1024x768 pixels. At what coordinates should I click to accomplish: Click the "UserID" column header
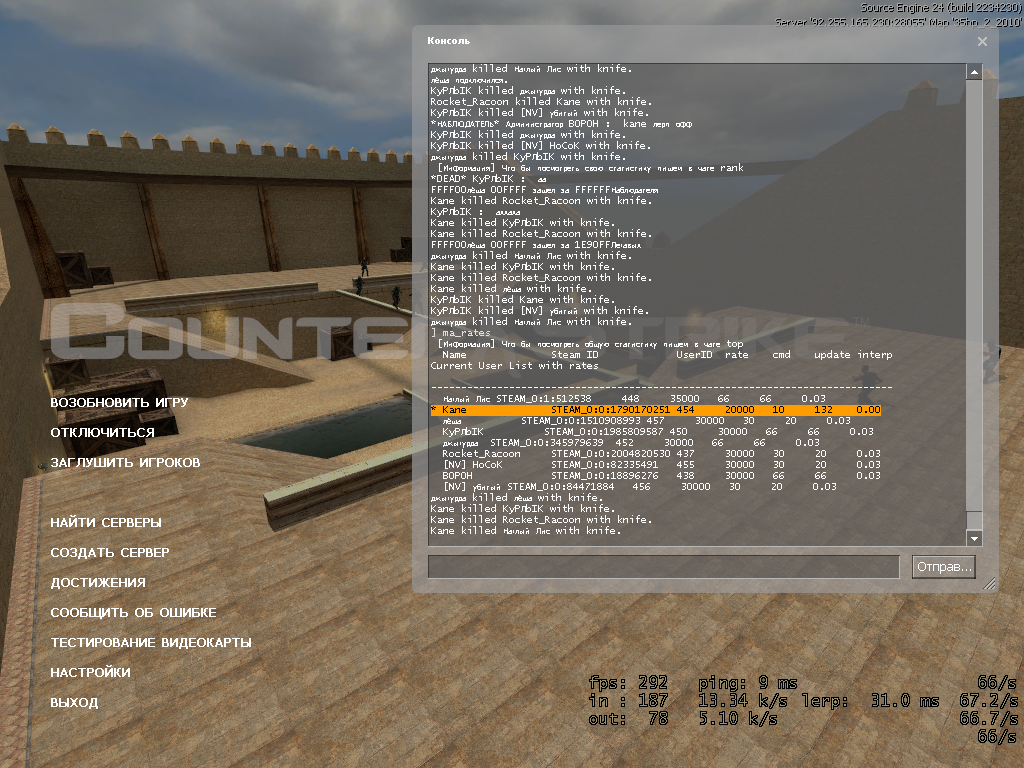pyautogui.click(x=694, y=355)
